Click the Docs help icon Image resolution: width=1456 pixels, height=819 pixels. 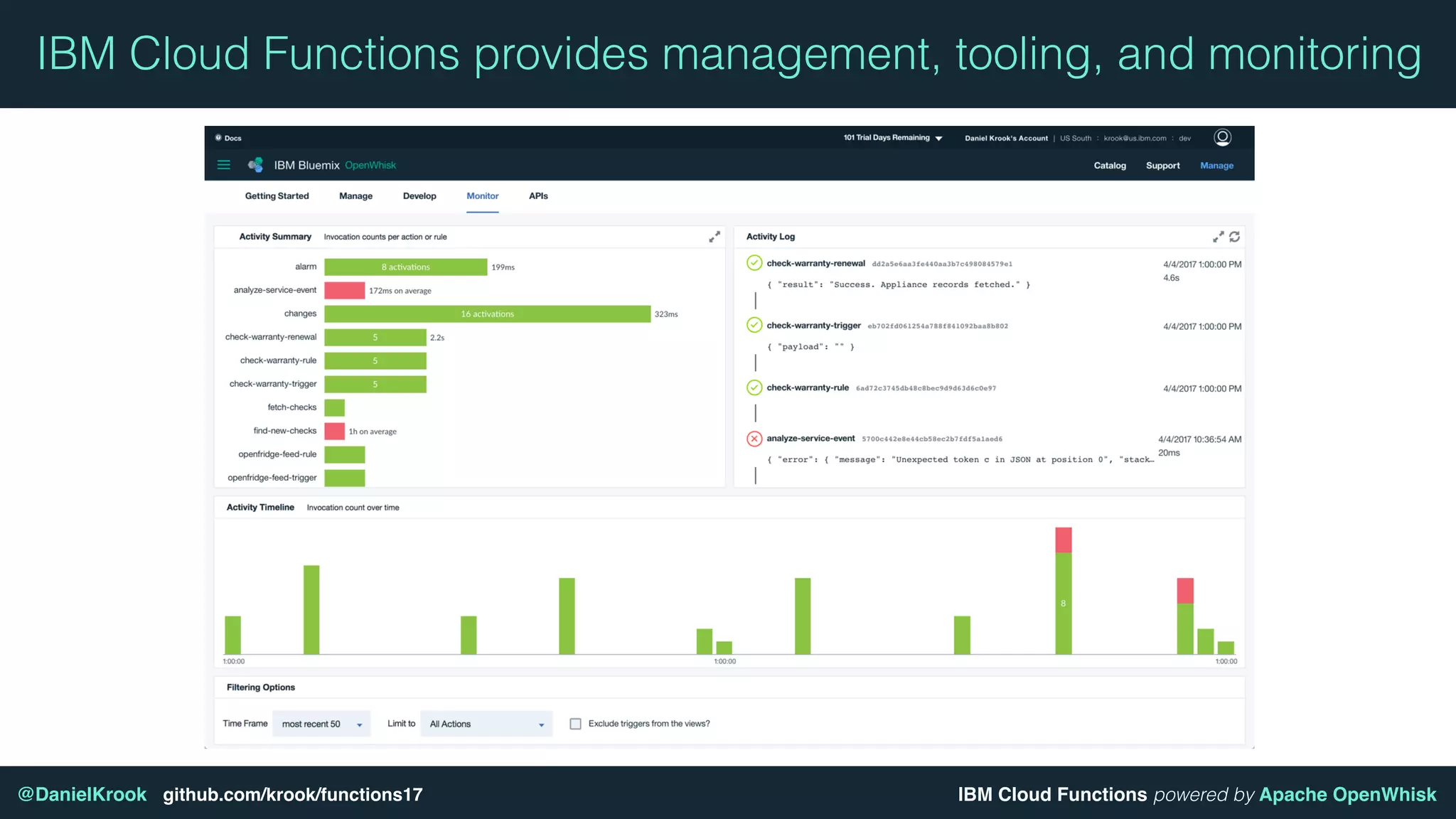pyautogui.click(x=218, y=138)
